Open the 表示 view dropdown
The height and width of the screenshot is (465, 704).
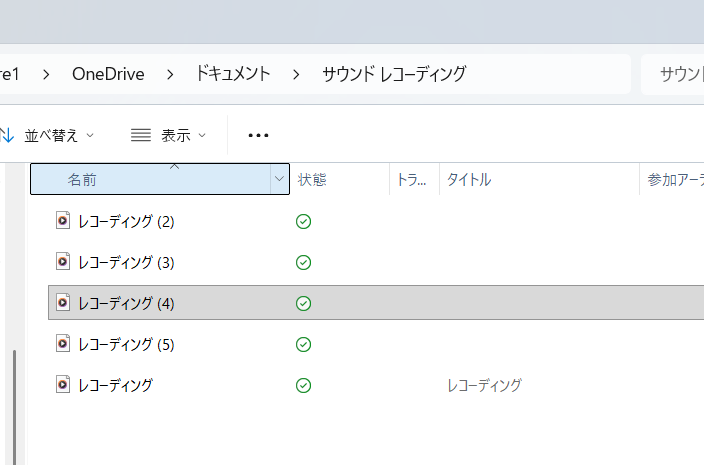(168, 135)
